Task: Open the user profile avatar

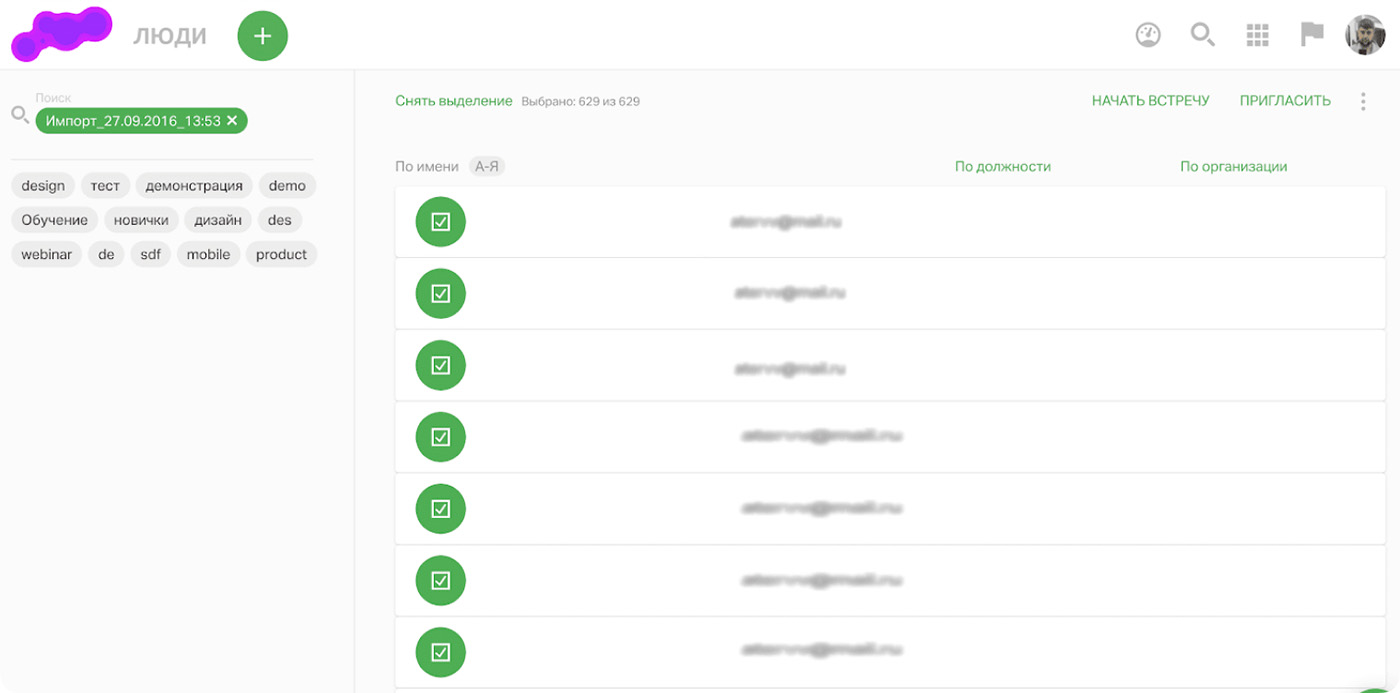Action: pyautogui.click(x=1365, y=35)
